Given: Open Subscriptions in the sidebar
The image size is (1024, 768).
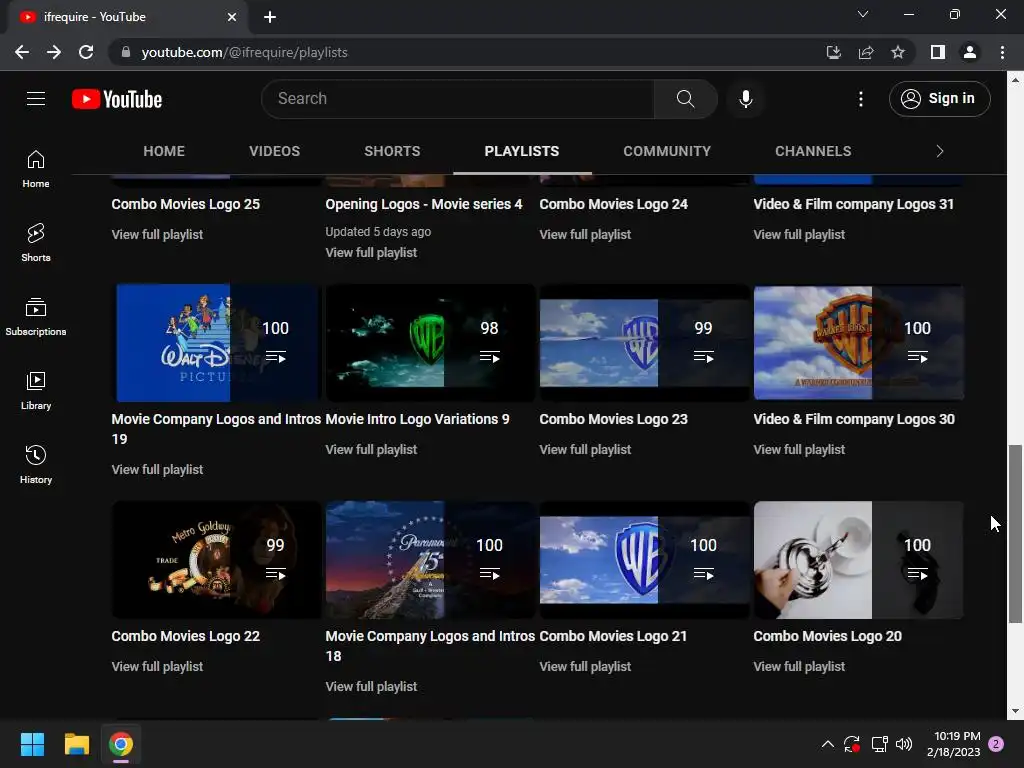Looking at the screenshot, I should tap(36, 317).
